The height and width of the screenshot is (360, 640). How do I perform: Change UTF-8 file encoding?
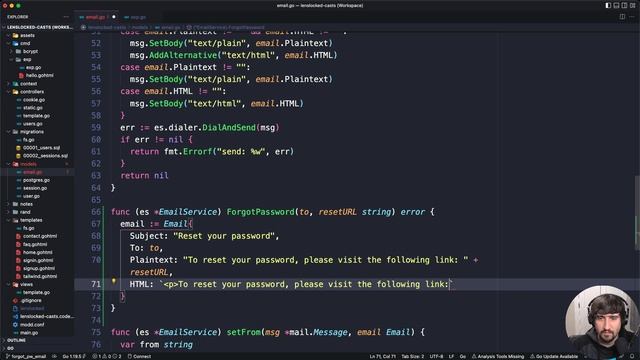(x=436, y=356)
